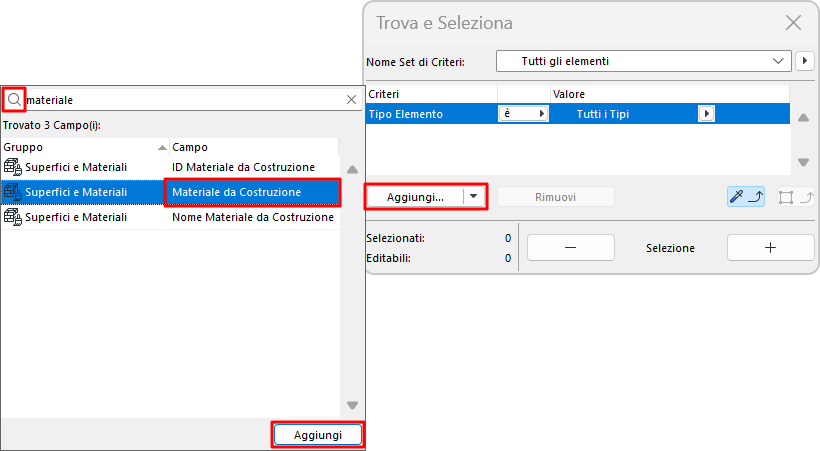Viewport: 820px width, 451px height.
Task: Sort by the Gruppo column header
Action: point(80,147)
